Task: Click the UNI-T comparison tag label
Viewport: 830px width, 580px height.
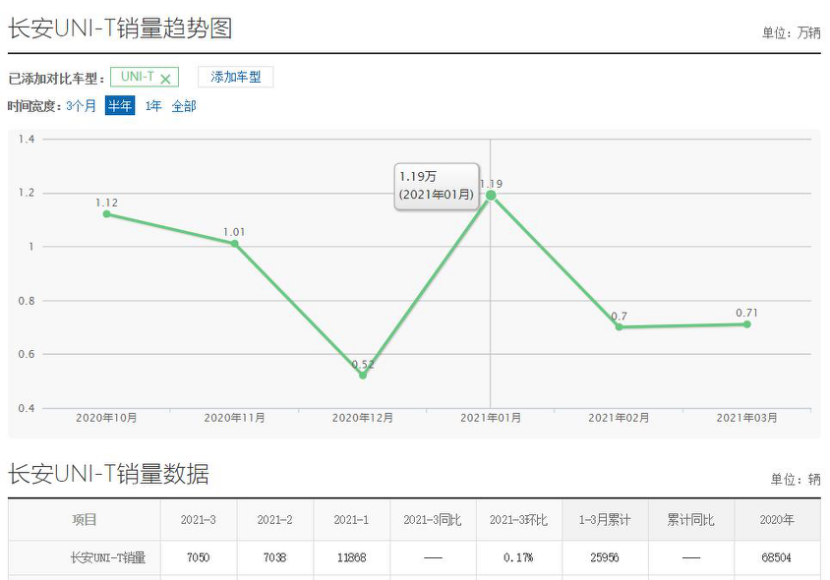Action: tap(137, 77)
